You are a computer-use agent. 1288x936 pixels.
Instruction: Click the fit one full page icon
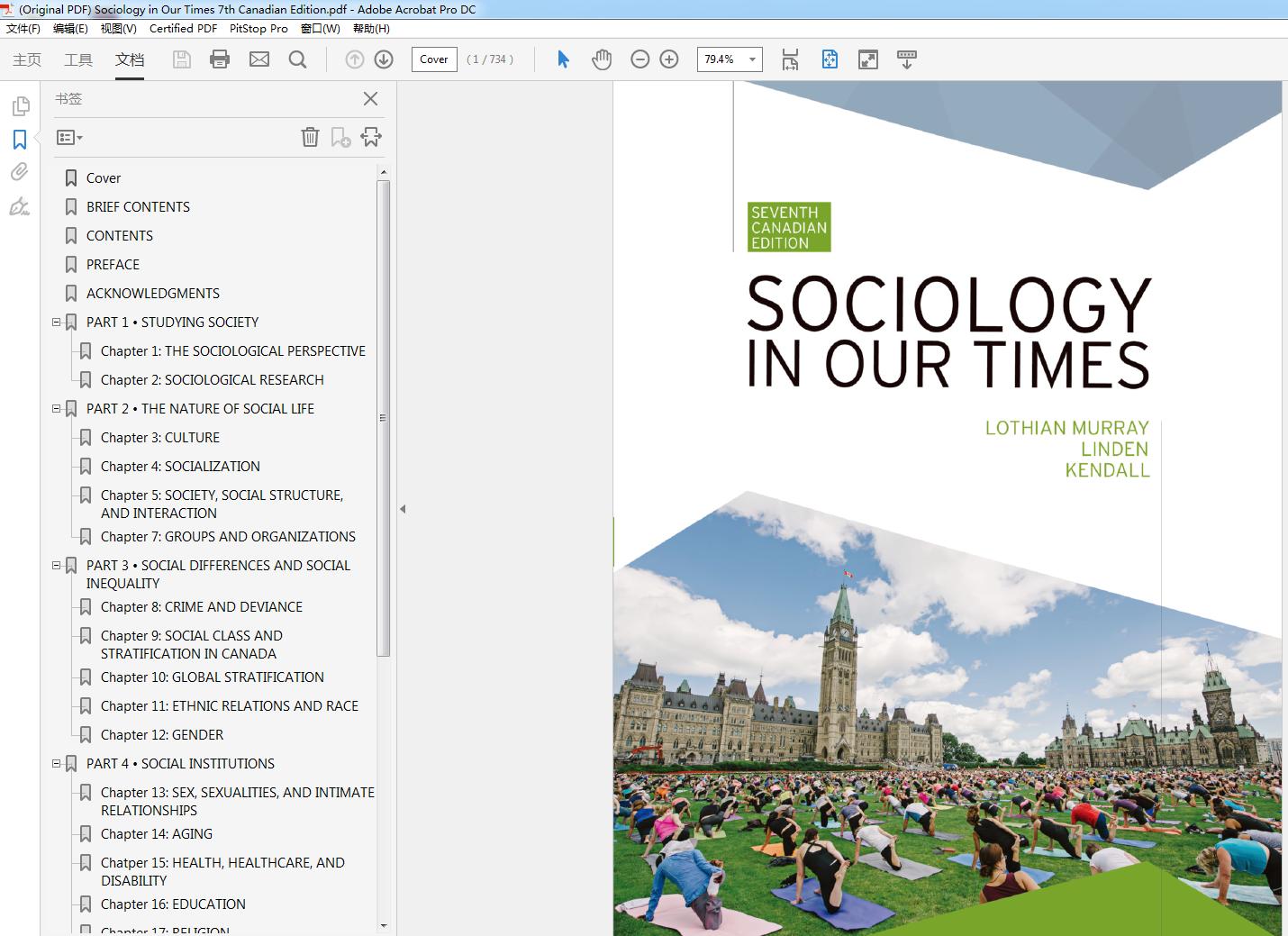(x=830, y=59)
